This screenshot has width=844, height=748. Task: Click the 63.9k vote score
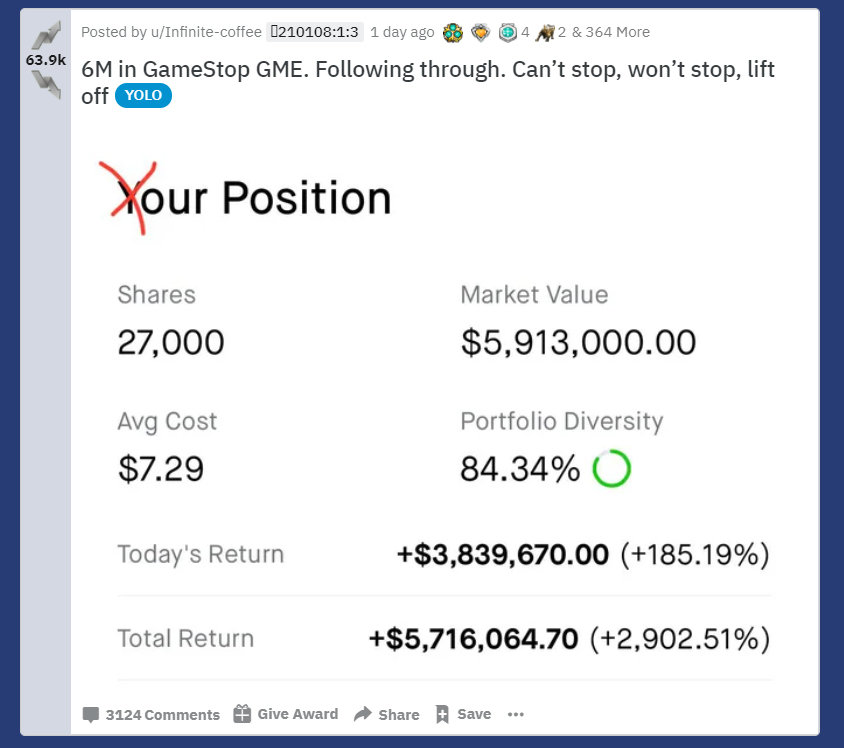click(46, 60)
